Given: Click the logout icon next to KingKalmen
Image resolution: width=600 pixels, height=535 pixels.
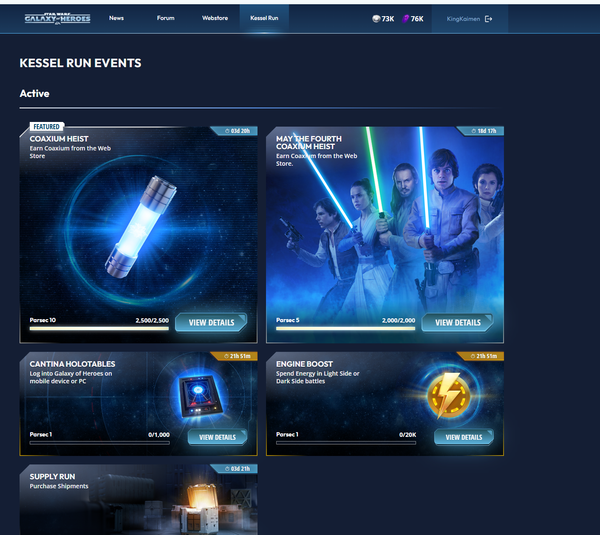Looking at the screenshot, I should (489, 19).
